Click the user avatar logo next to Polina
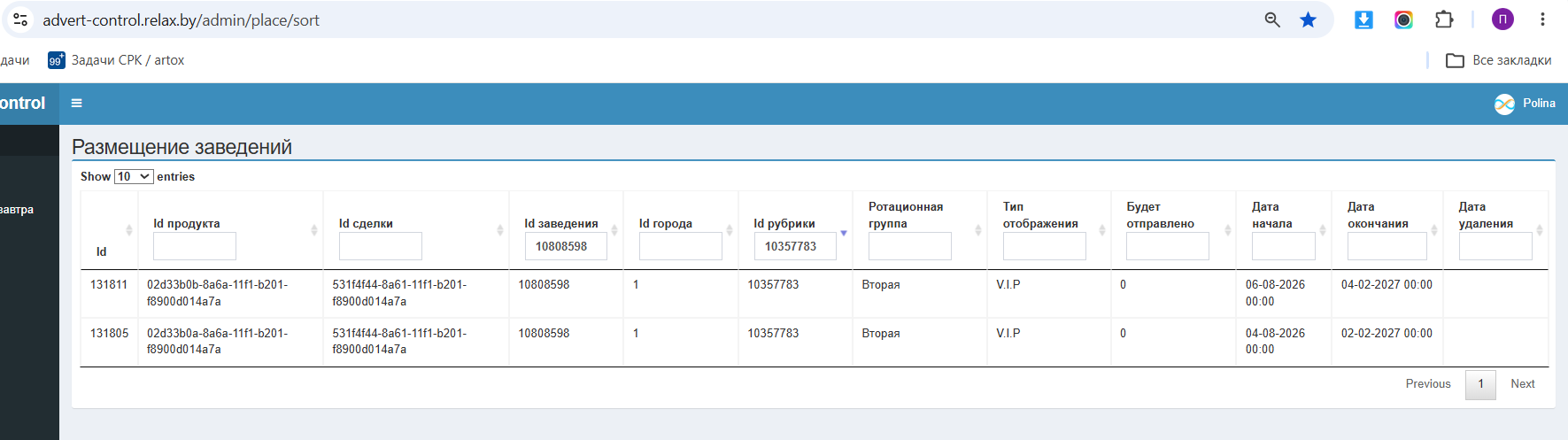 coord(1504,104)
